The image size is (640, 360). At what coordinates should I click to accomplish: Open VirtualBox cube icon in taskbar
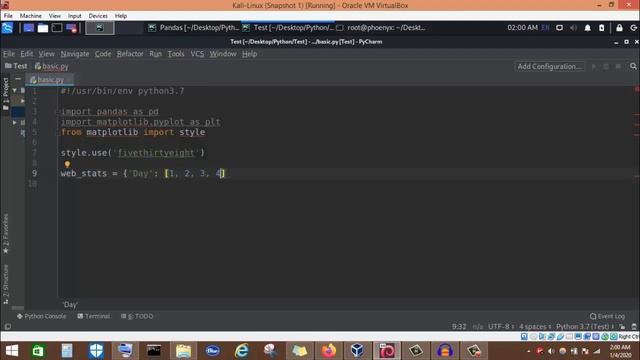357,351
